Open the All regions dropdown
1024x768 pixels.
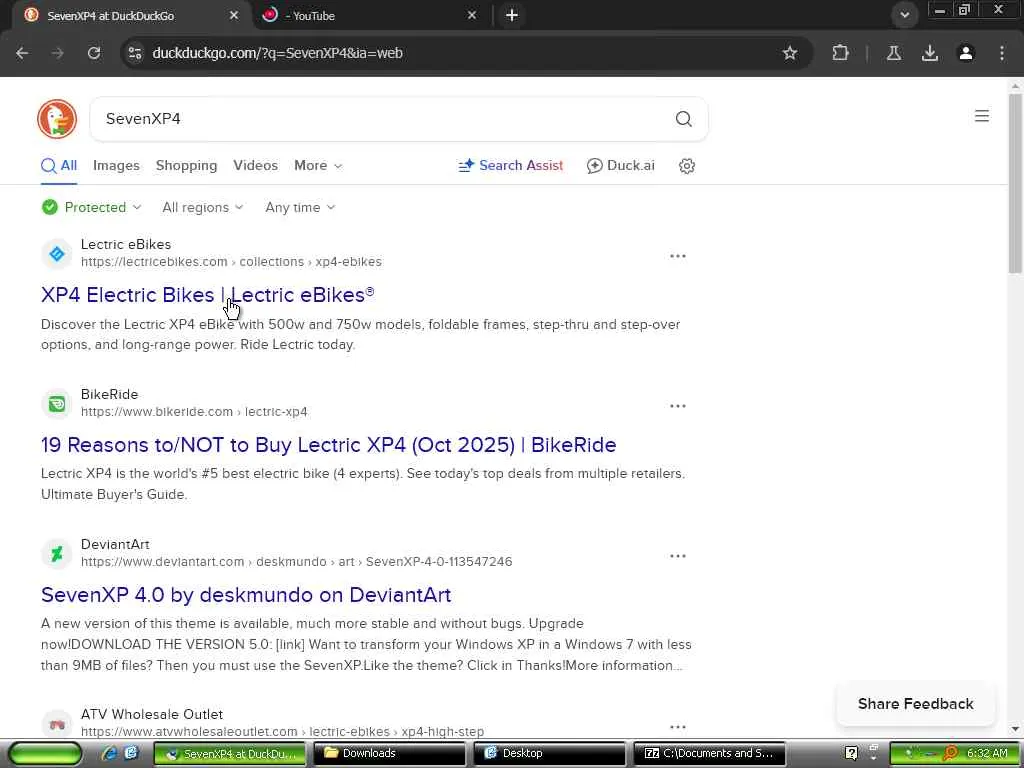pos(202,208)
